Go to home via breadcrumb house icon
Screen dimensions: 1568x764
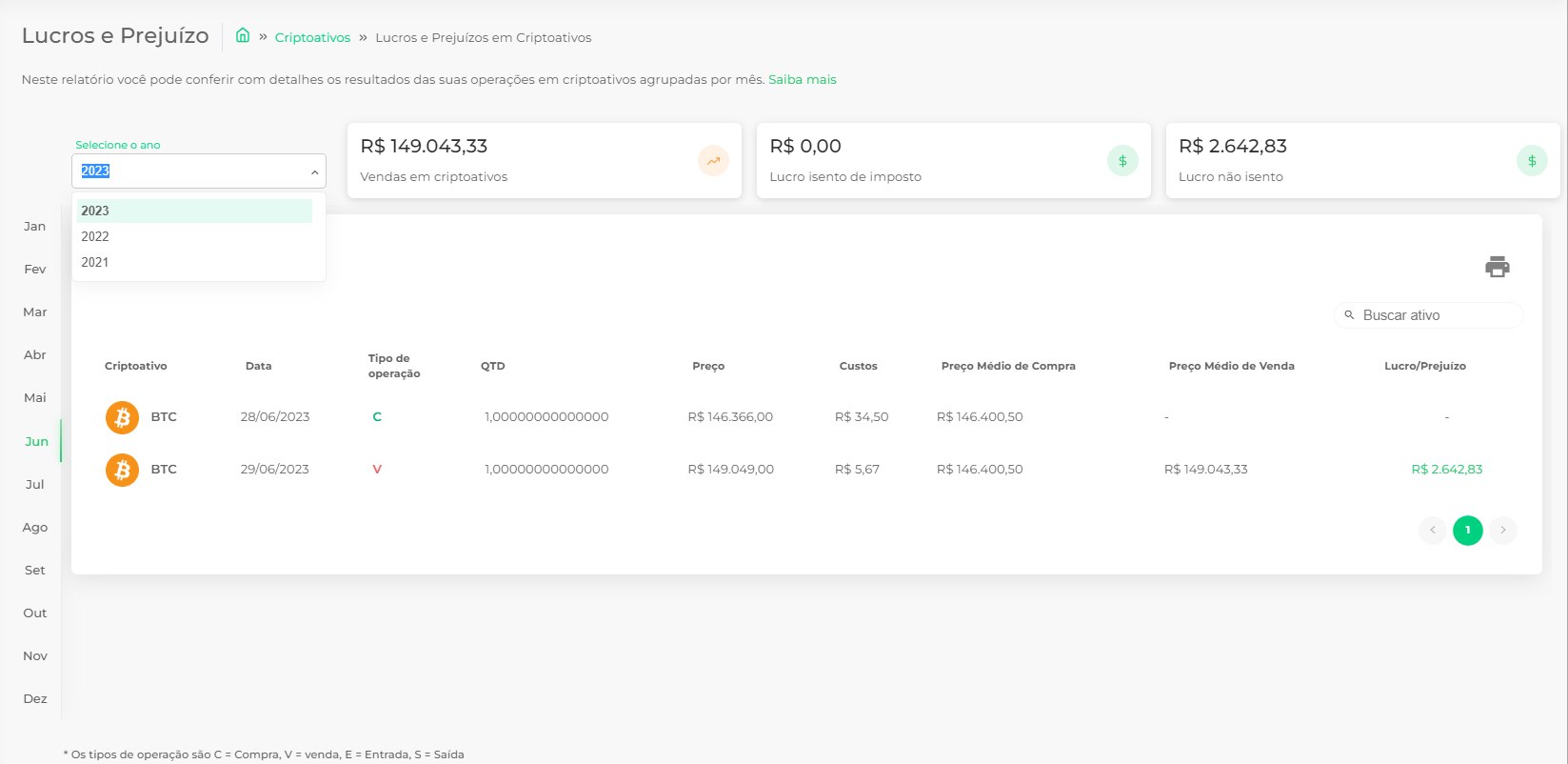tap(243, 35)
